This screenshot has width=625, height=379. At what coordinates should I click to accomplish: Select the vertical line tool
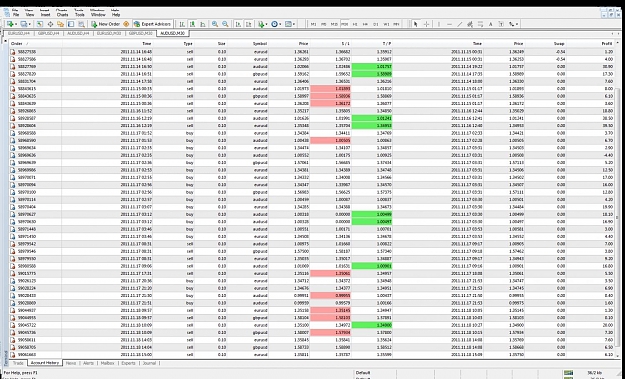coord(439,24)
